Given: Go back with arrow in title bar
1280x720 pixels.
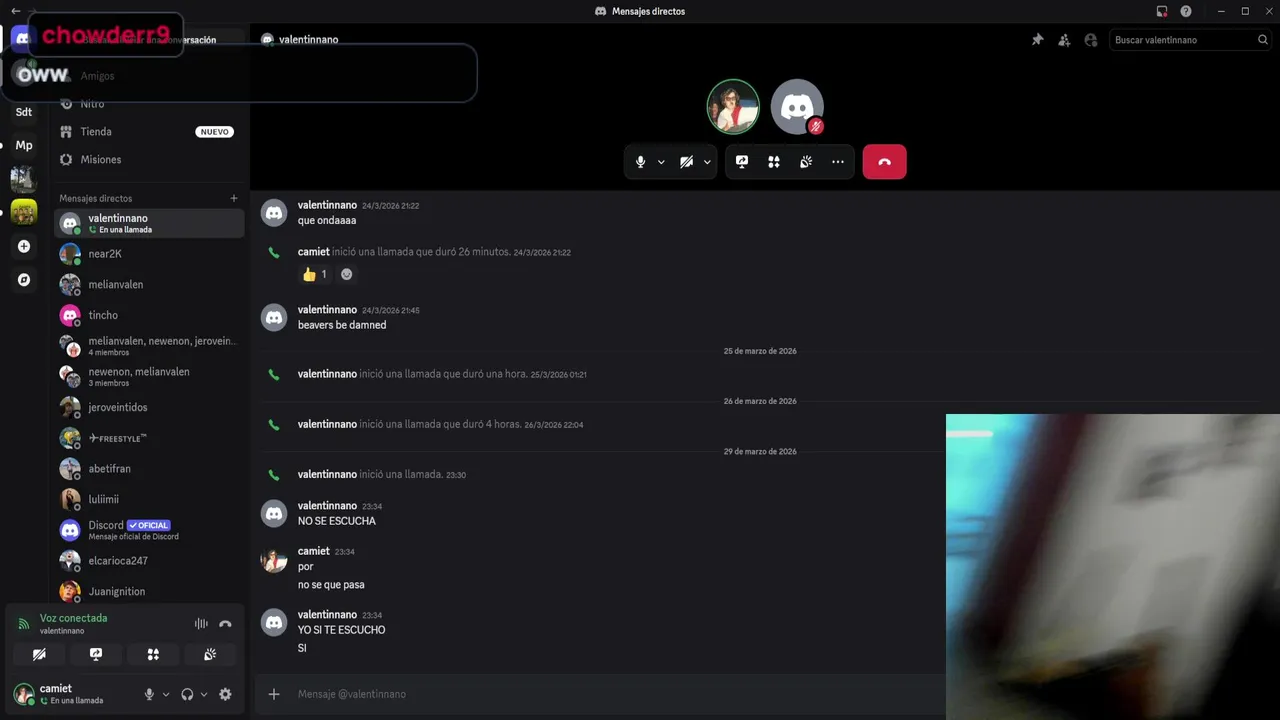Looking at the screenshot, I should pos(15,11).
